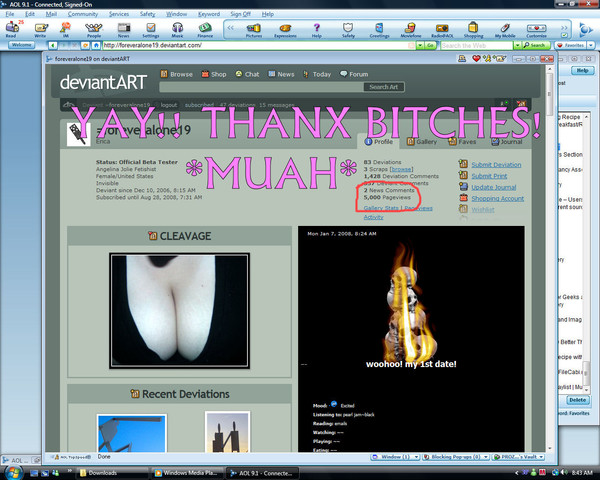Open the Shopping Account link
600x480 pixels.
point(497,198)
